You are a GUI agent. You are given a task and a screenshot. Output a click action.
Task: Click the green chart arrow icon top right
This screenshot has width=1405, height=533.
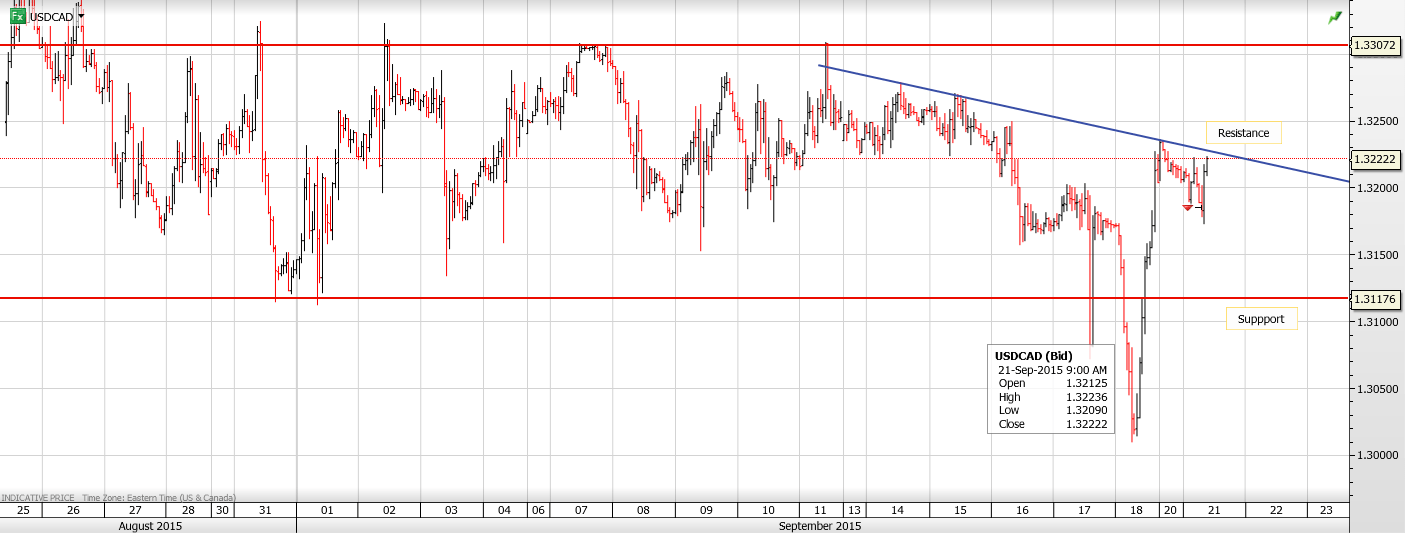[1334, 17]
